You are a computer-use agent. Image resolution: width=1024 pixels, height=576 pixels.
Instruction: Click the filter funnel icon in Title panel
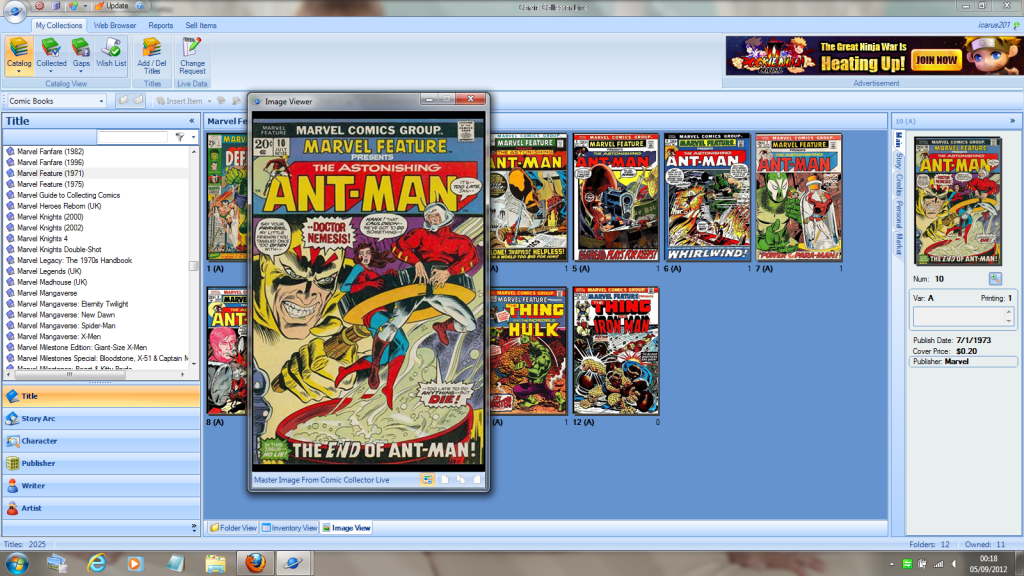pos(180,137)
